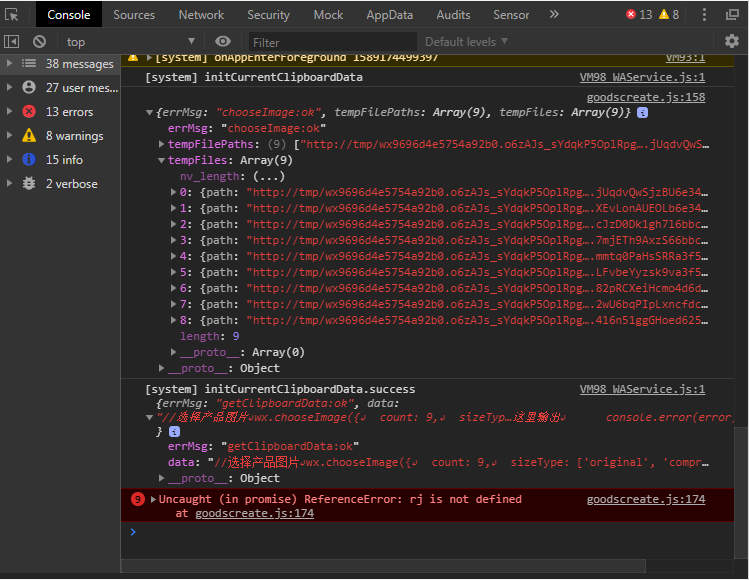The width and height of the screenshot is (749, 580).
Task: Open the Default levels dropdown
Action: point(466,42)
